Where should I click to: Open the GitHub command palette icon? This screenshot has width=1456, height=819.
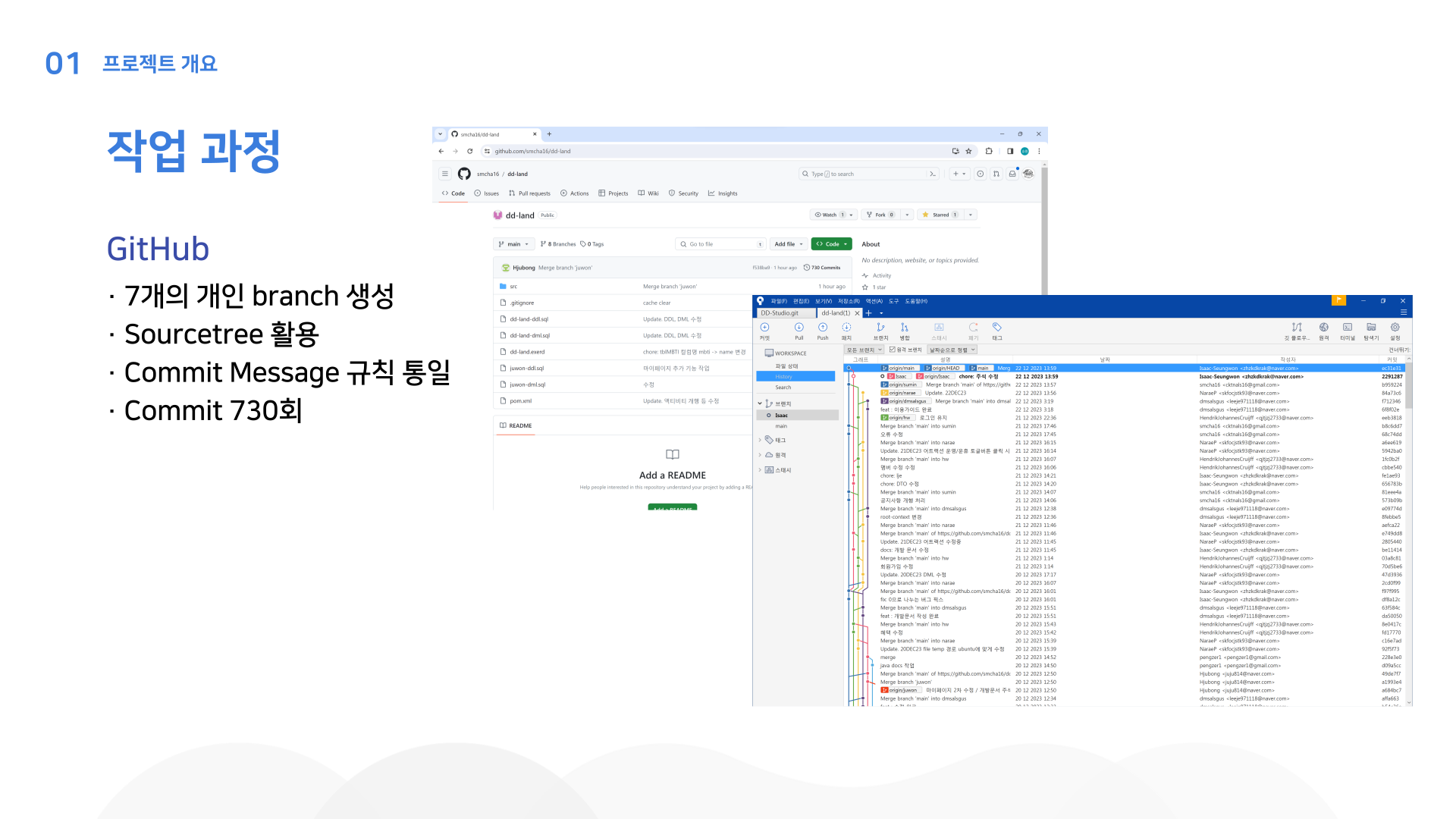pos(933,174)
